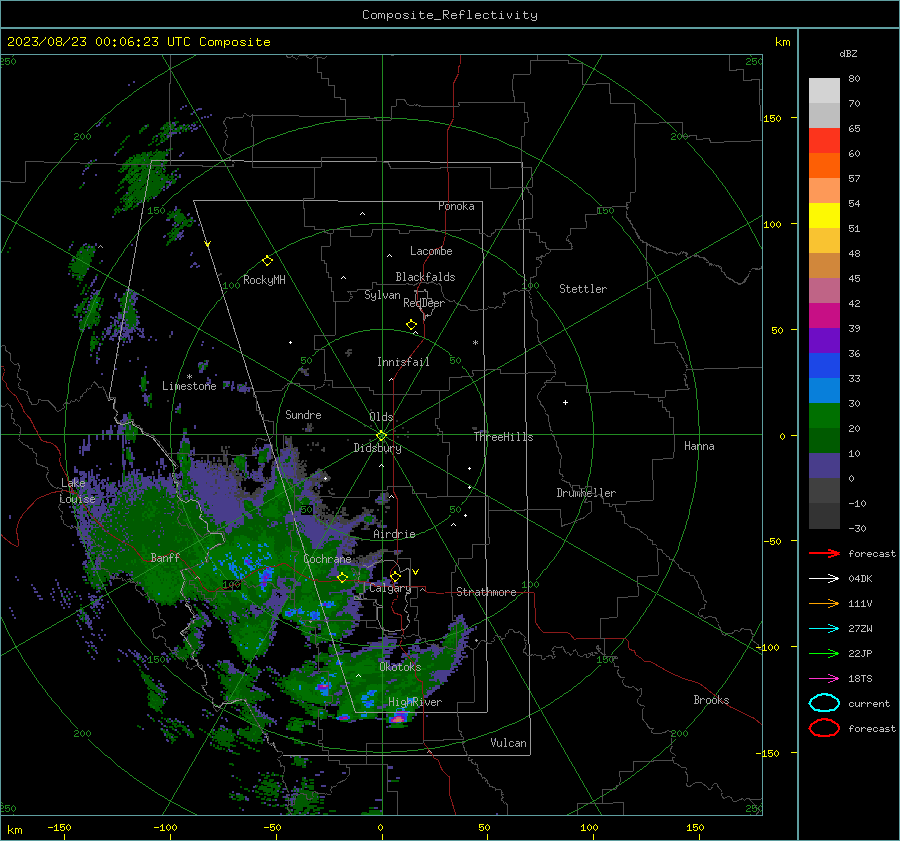Pick the green 22JP arrow in the legend
This screenshot has width=900, height=841.
coord(824,653)
